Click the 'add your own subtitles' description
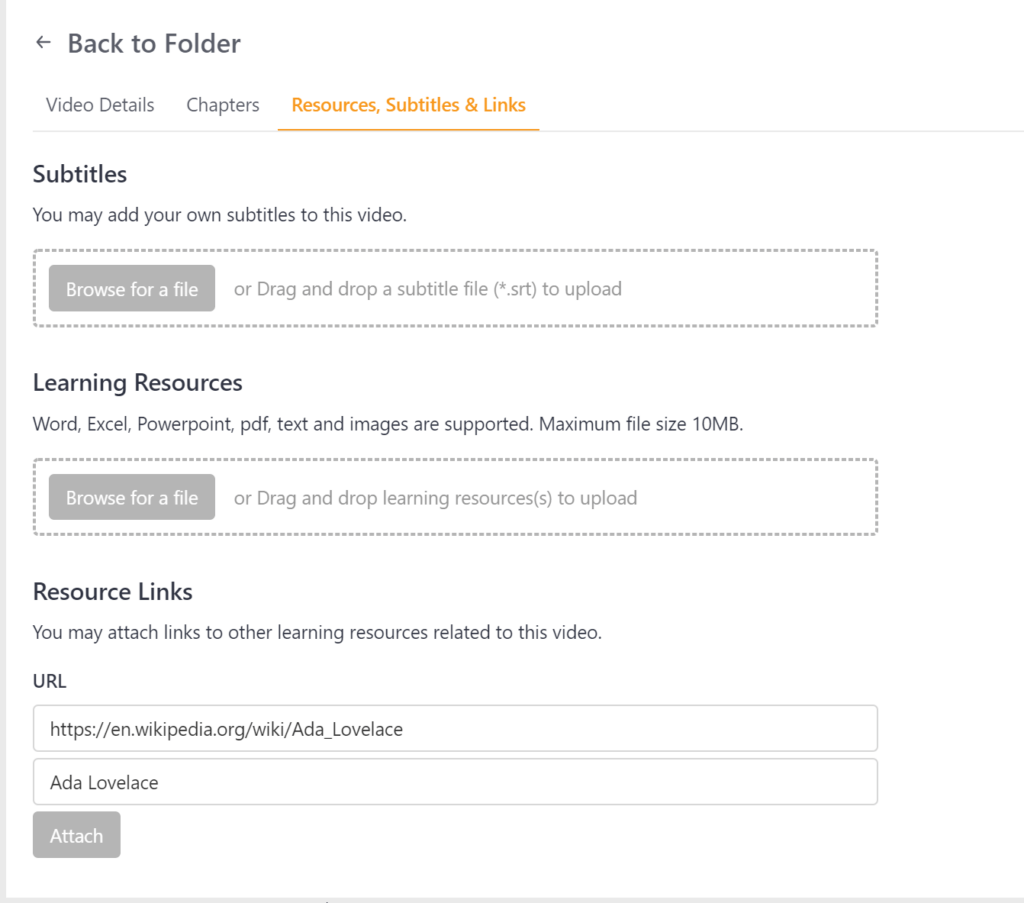 tap(219, 215)
